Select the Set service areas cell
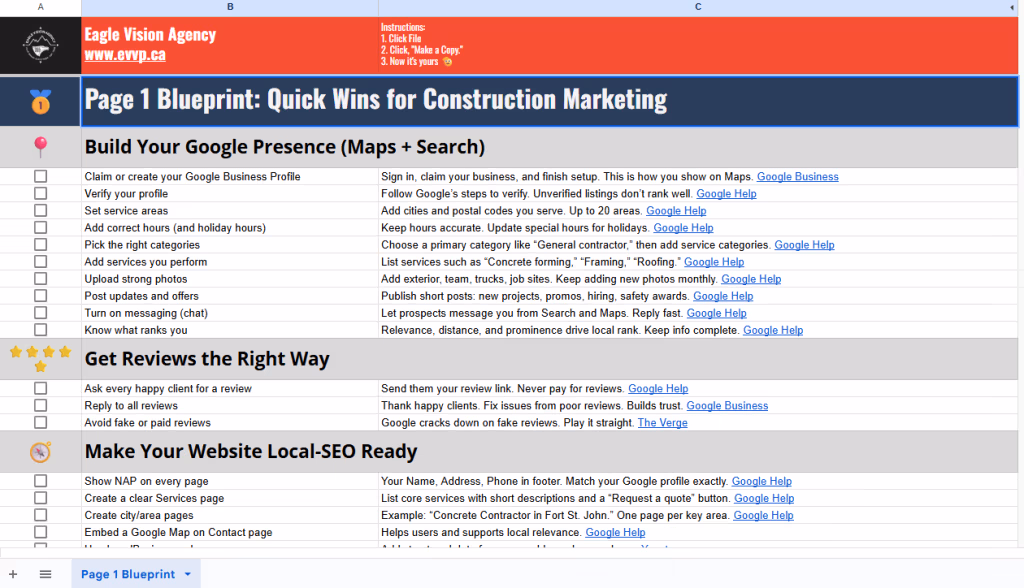The width and height of the screenshot is (1024, 588). click(x=230, y=210)
